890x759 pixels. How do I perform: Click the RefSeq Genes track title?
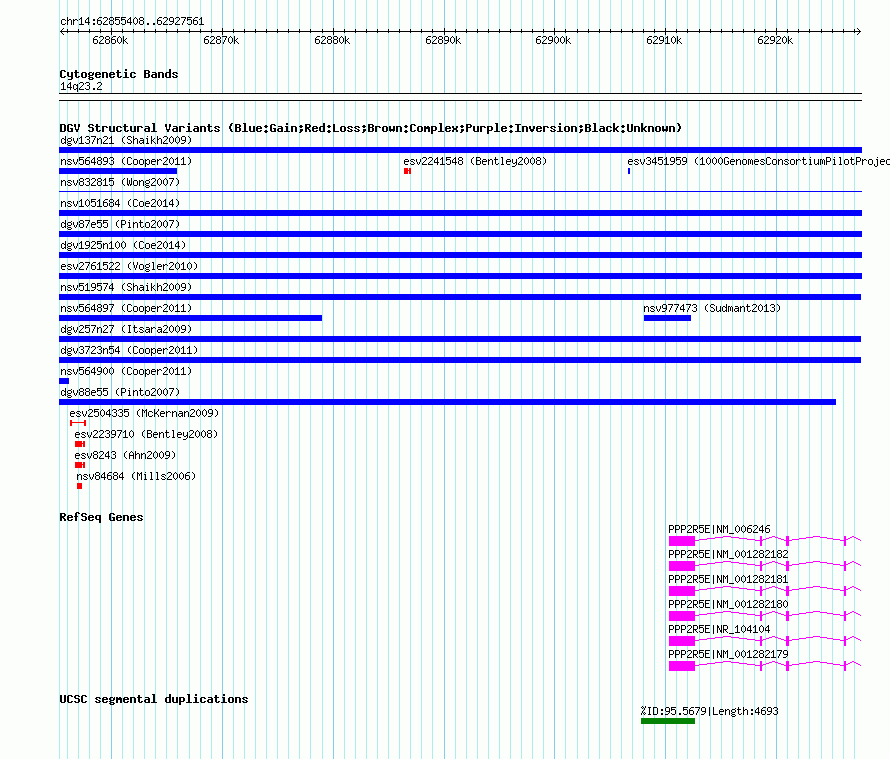pos(101,517)
